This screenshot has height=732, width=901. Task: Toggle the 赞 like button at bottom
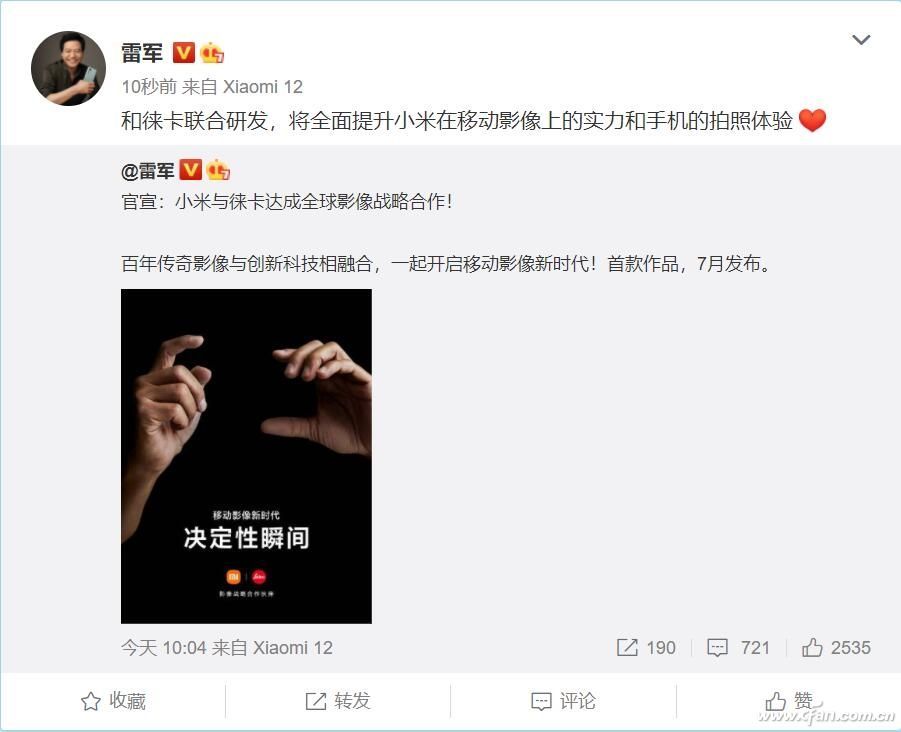click(x=788, y=701)
